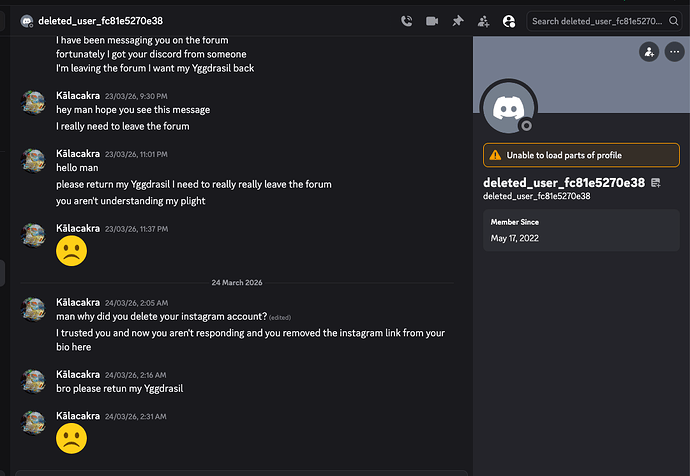
Task: Click add friend button on profile banner
Action: tap(649, 51)
